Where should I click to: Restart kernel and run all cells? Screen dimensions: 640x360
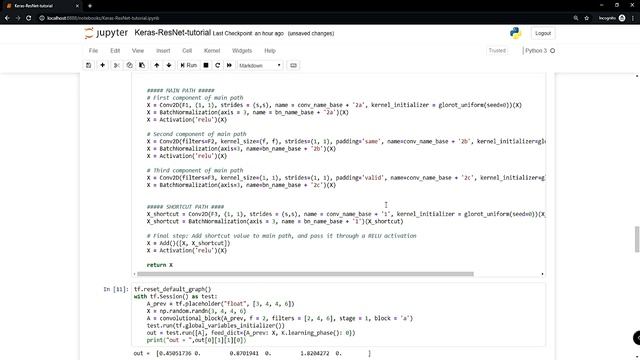click(x=229, y=65)
